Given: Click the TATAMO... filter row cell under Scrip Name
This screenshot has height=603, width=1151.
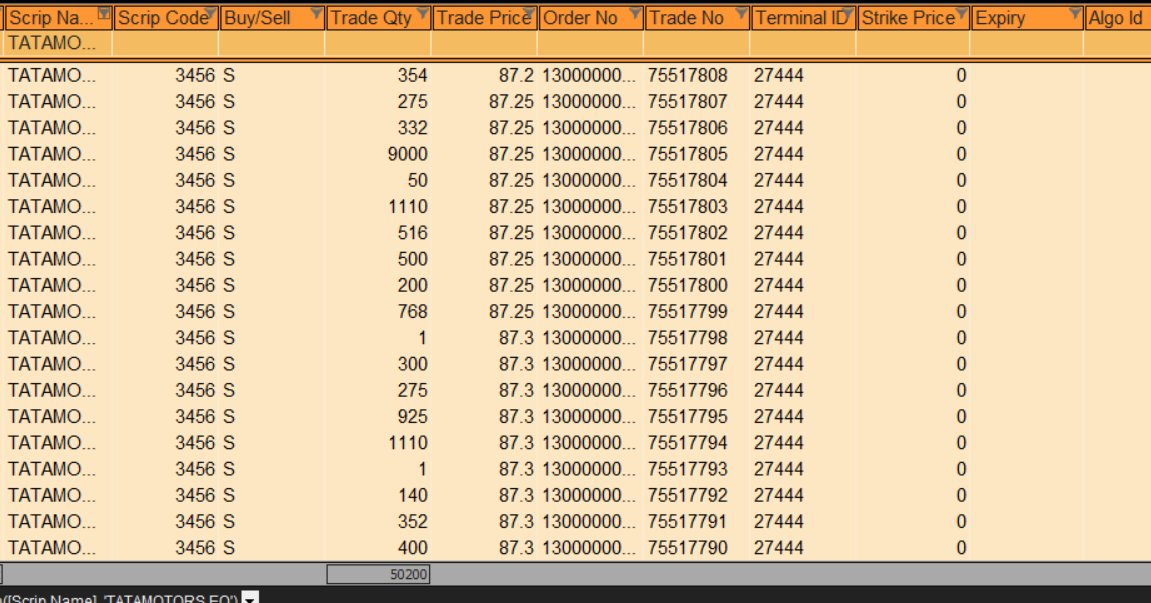Looking at the screenshot, I should pyautogui.click(x=58, y=43).
